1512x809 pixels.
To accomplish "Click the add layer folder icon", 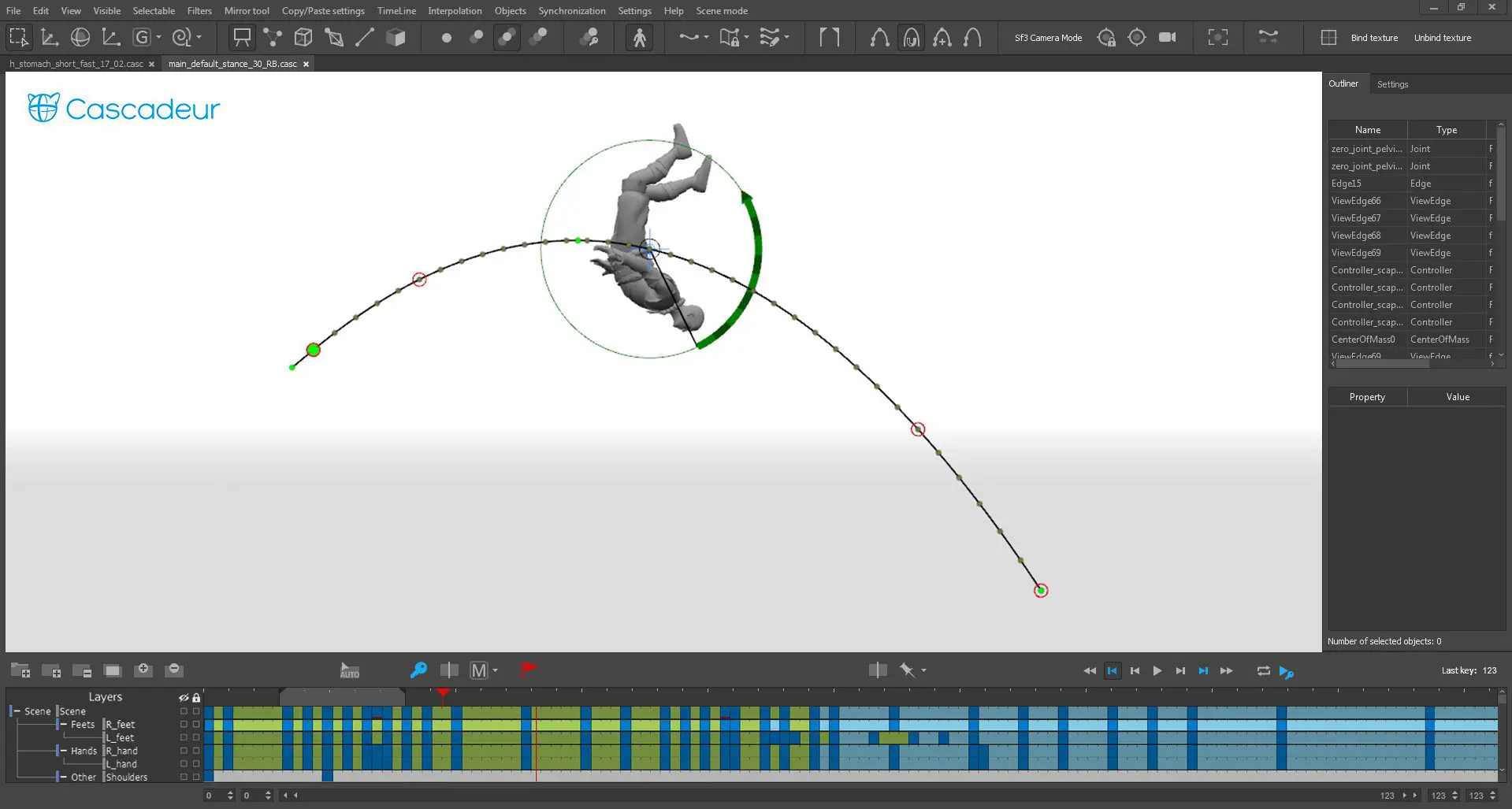I will [x=20, y=670].
